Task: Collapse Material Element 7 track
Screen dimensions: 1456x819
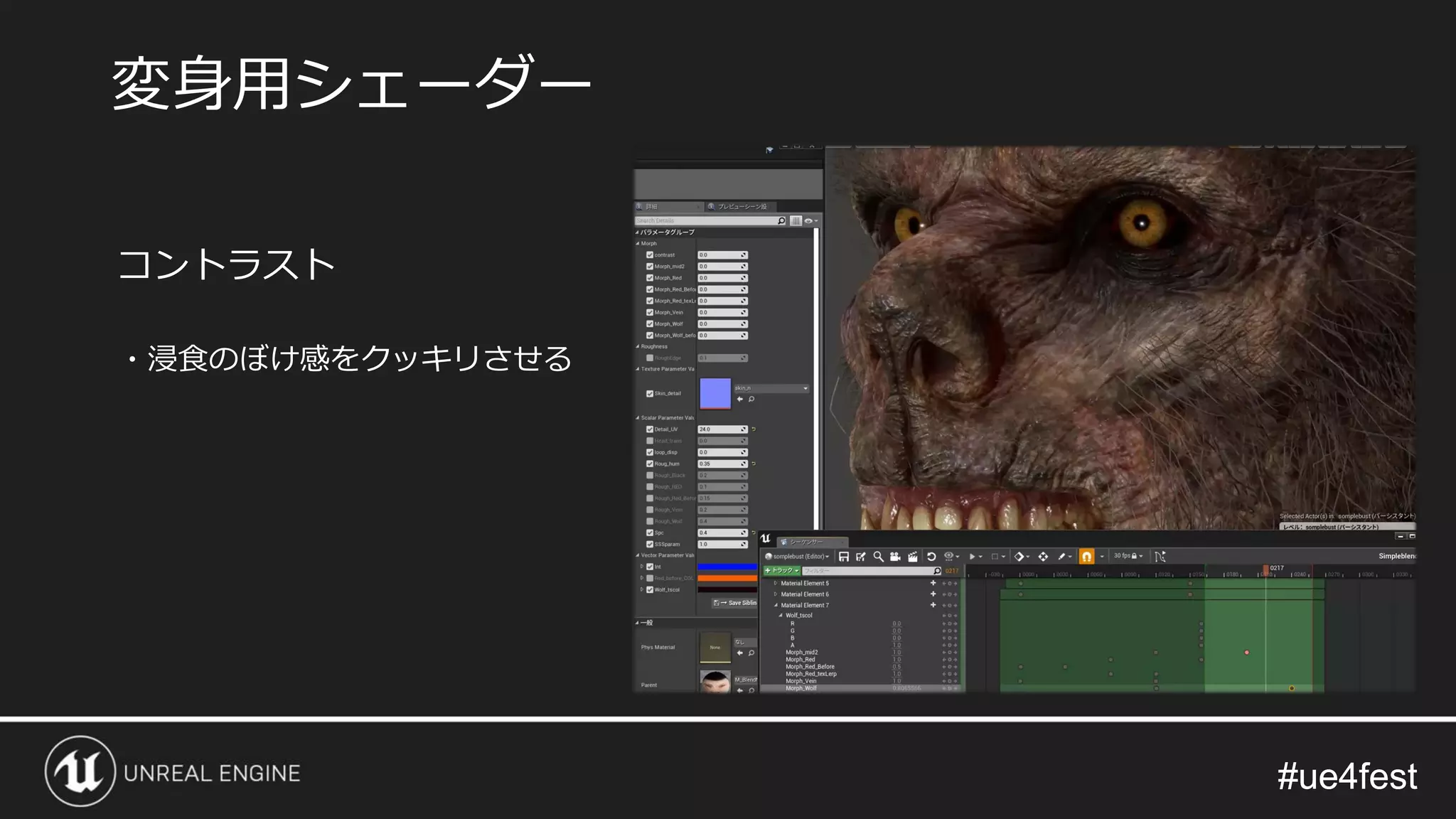Action: pos(776,606)
